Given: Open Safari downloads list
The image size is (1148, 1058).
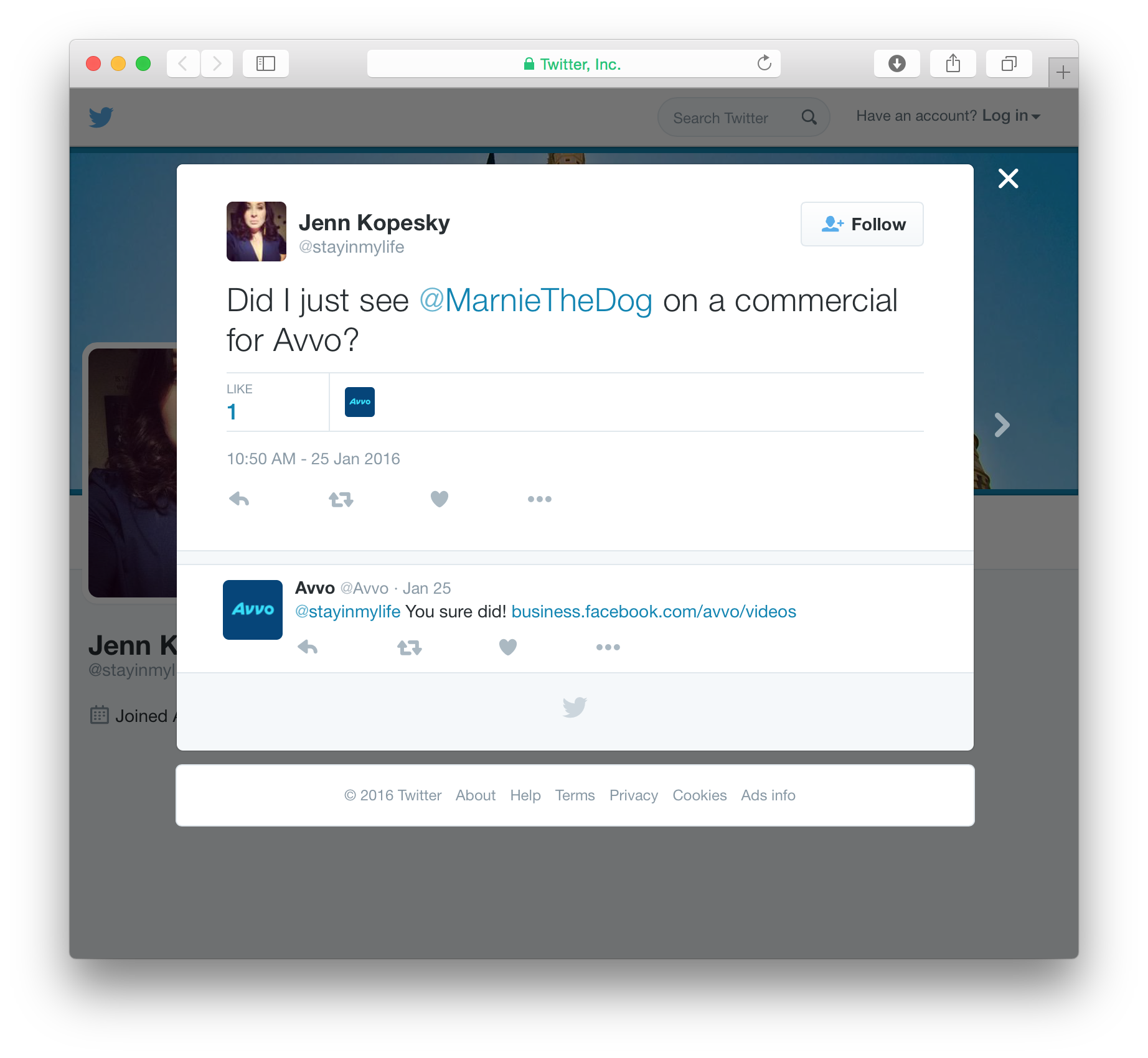Looking at the screenshot, I should 897,63.
